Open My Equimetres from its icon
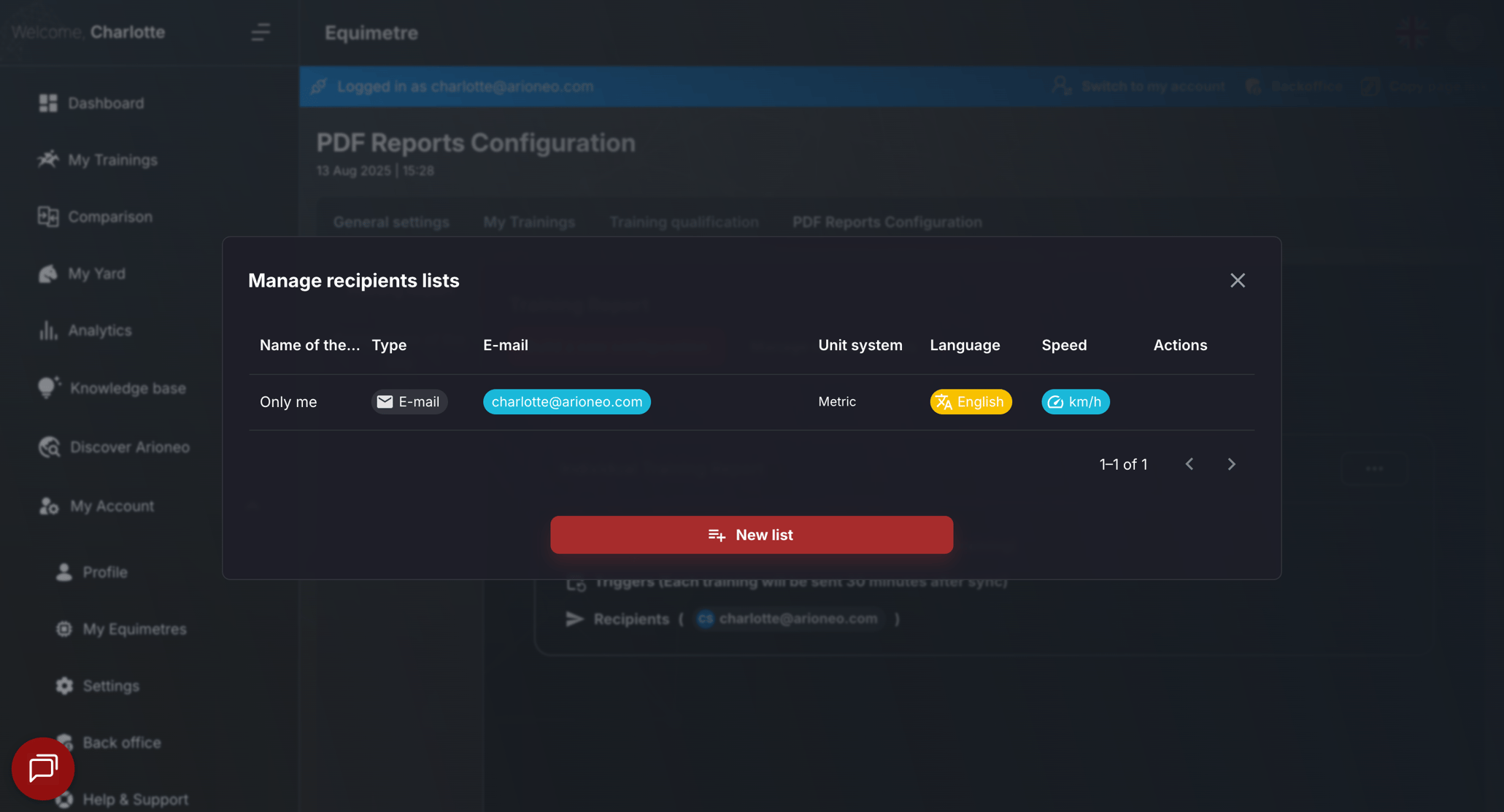Screen dimensions: 1504x812 (x=63, y=629)
